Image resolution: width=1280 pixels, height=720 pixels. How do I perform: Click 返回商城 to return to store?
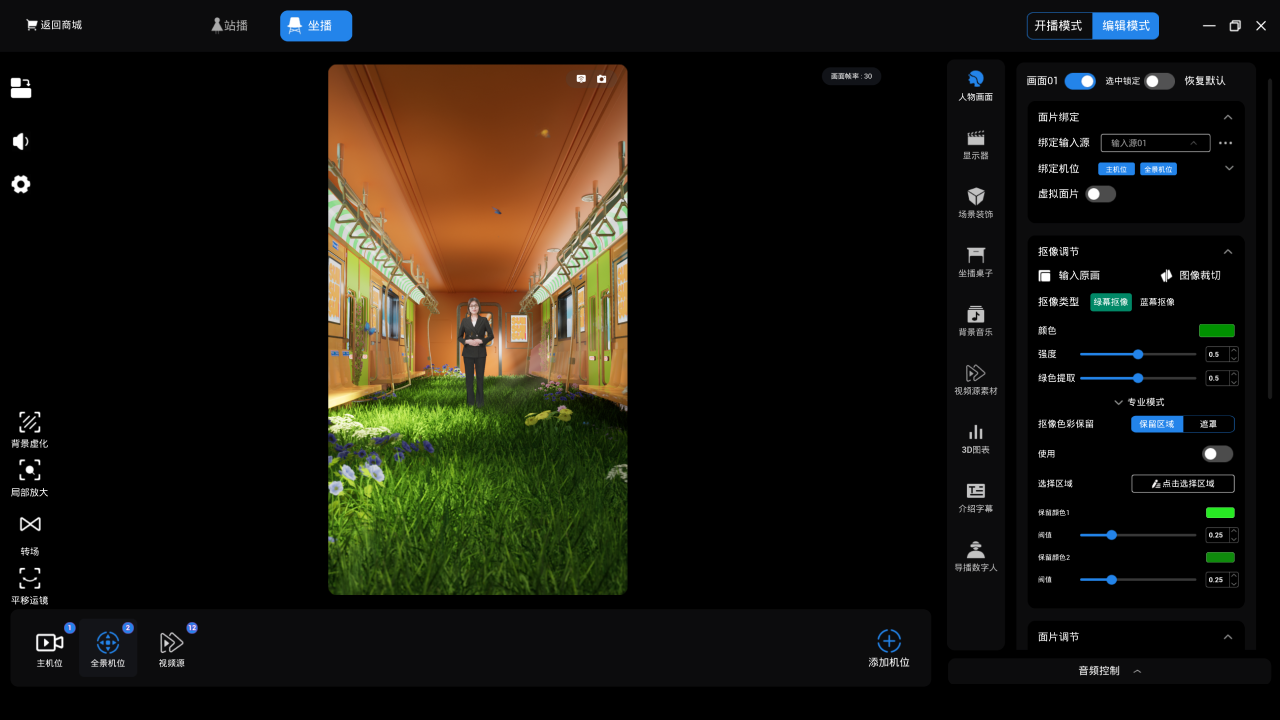pos(54,25)
